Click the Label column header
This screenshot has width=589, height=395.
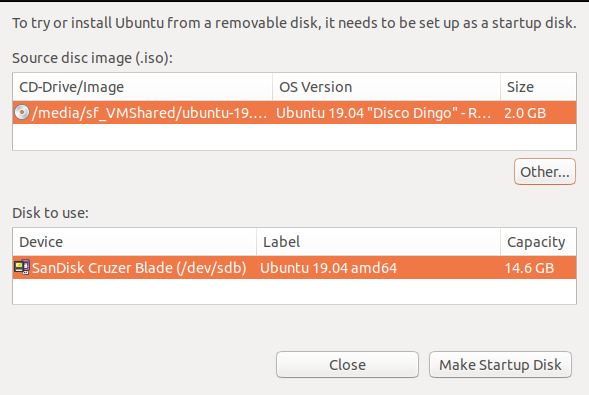[x=378, y=242]
